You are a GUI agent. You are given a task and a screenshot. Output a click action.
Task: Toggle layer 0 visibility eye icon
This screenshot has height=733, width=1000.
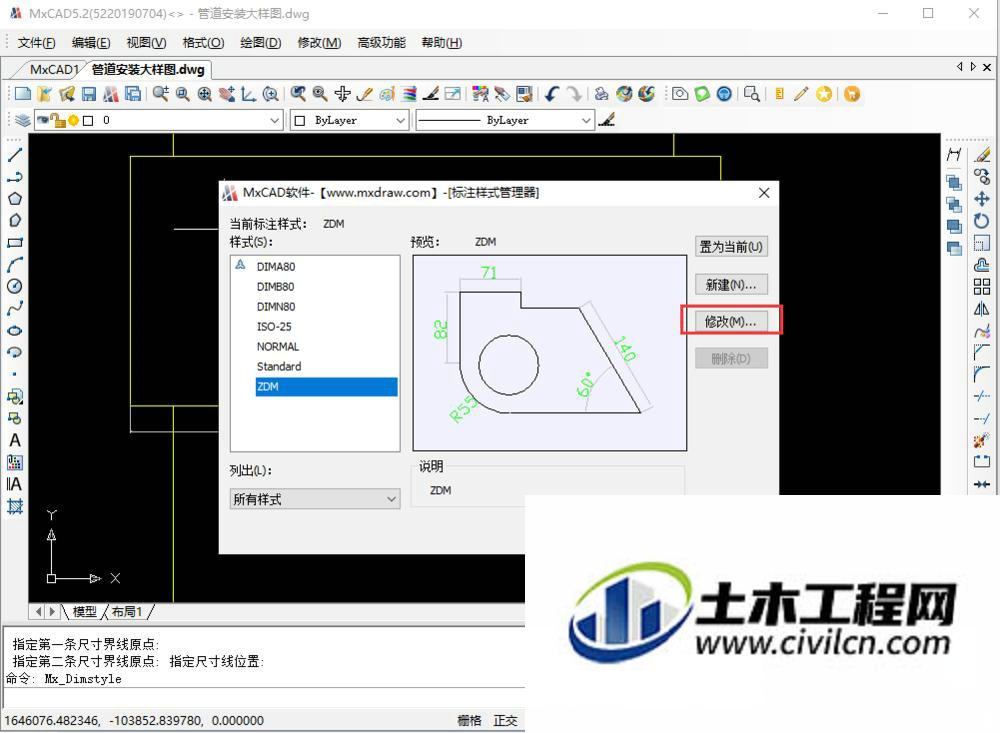(43, 119)
